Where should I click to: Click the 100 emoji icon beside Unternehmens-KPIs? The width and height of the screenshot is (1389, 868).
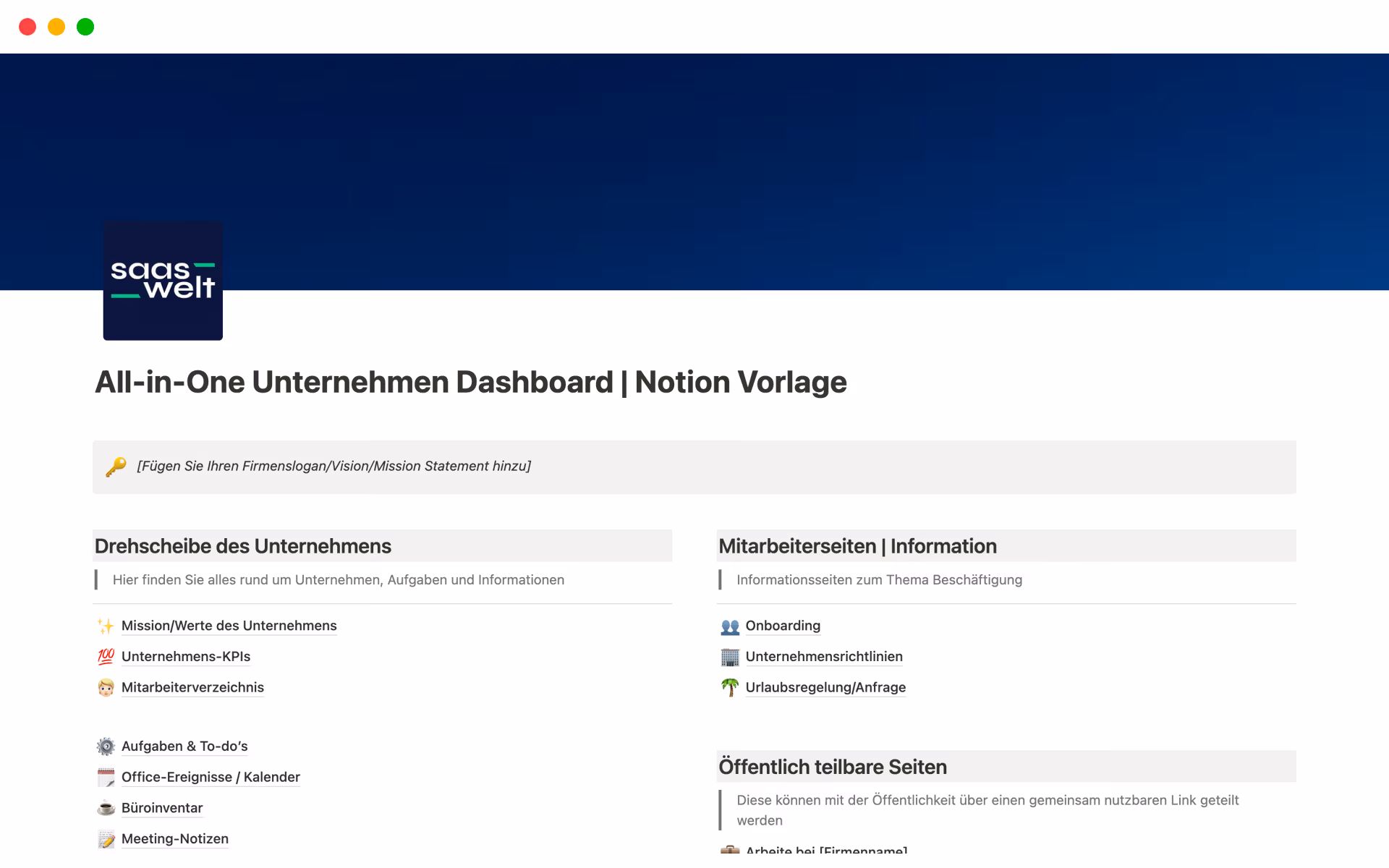(x=106, y=657)
